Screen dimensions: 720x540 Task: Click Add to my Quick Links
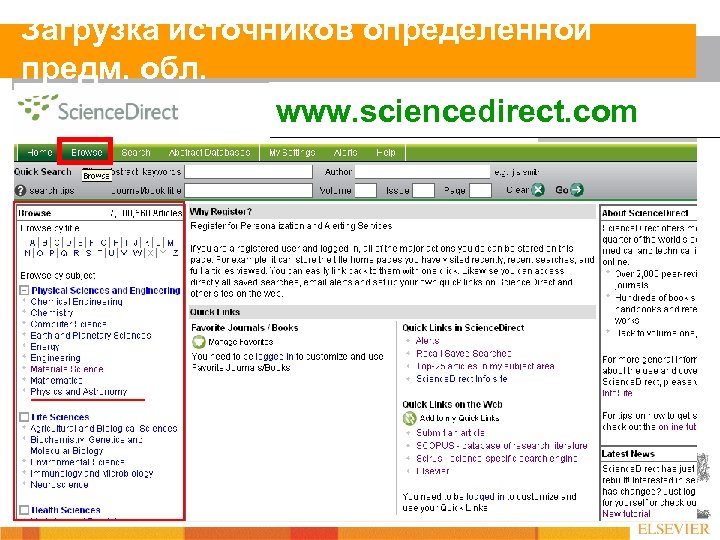[459, 418]
